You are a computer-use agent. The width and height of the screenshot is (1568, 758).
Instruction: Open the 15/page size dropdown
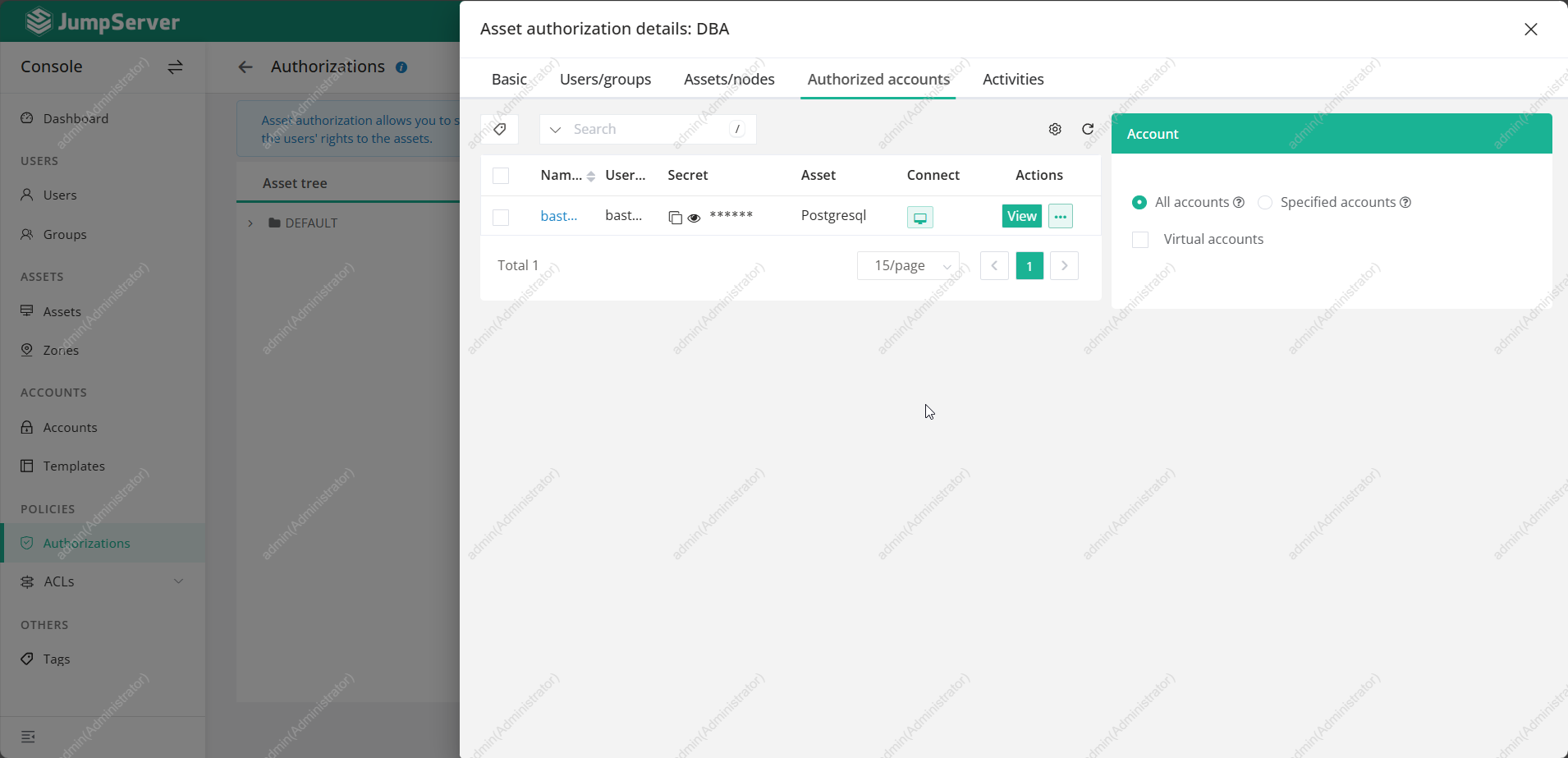tap(908, 265)
